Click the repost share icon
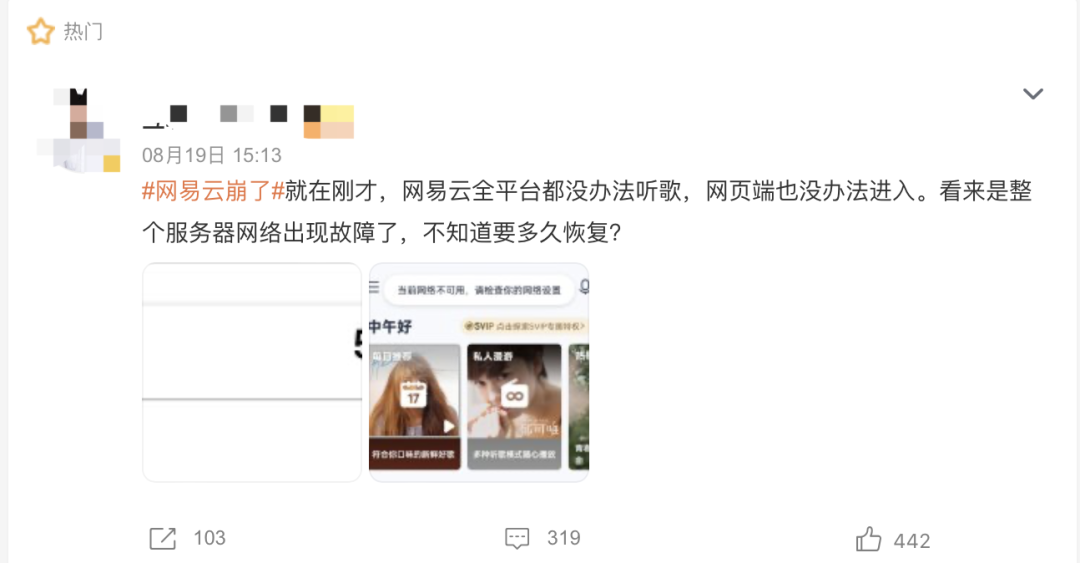The width and height of the screenshot is (1080, 563). (163, 538)
